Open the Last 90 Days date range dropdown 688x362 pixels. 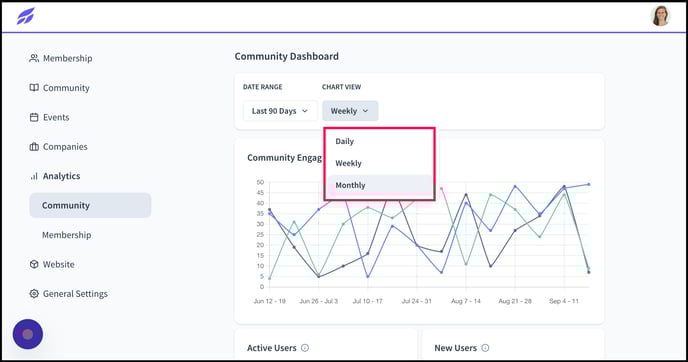click(x=280, y=111)
